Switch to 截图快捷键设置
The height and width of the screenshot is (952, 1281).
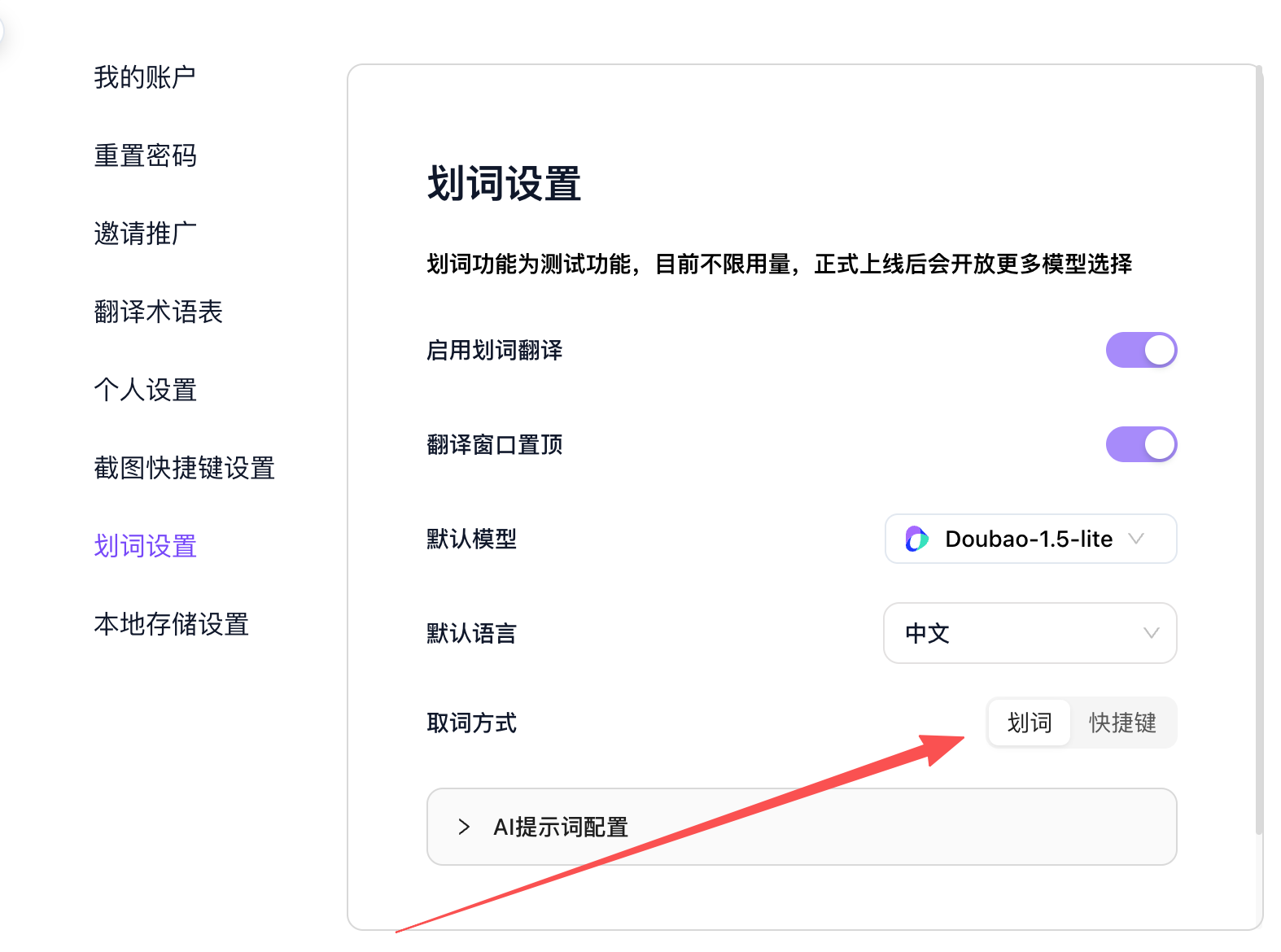click(x=184, y=468)
